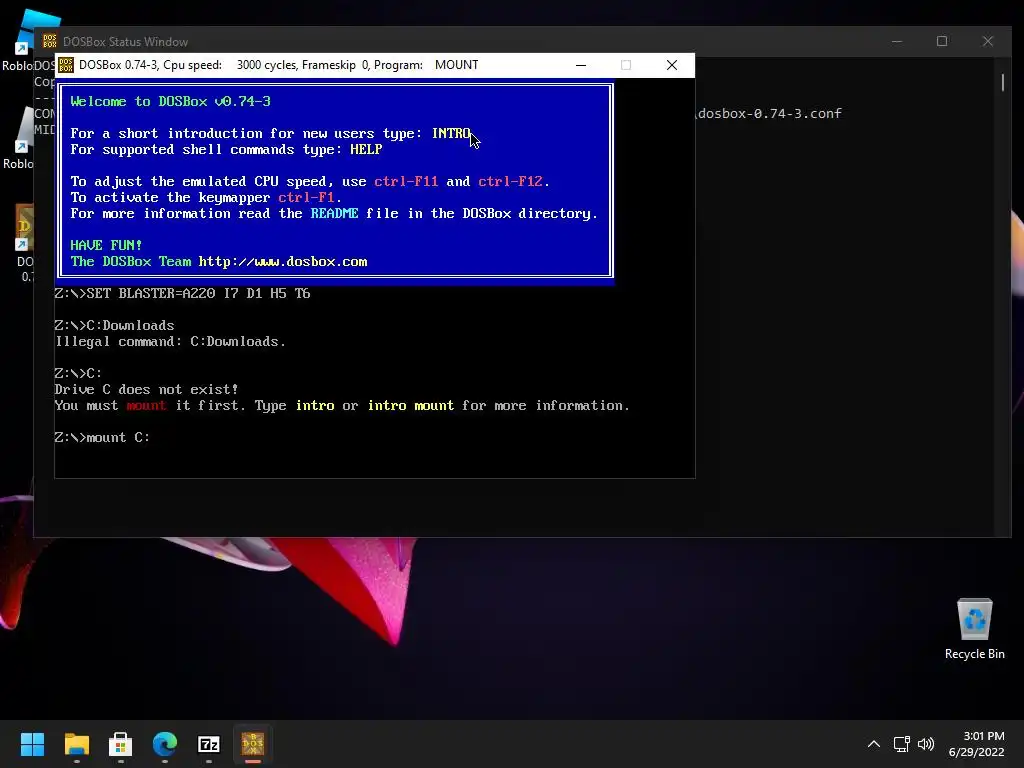1024x768 pixels.
Task: Close the DOSBox 0.74-3 emulator window
Action: pyautogui.click(x=671, y=65)
